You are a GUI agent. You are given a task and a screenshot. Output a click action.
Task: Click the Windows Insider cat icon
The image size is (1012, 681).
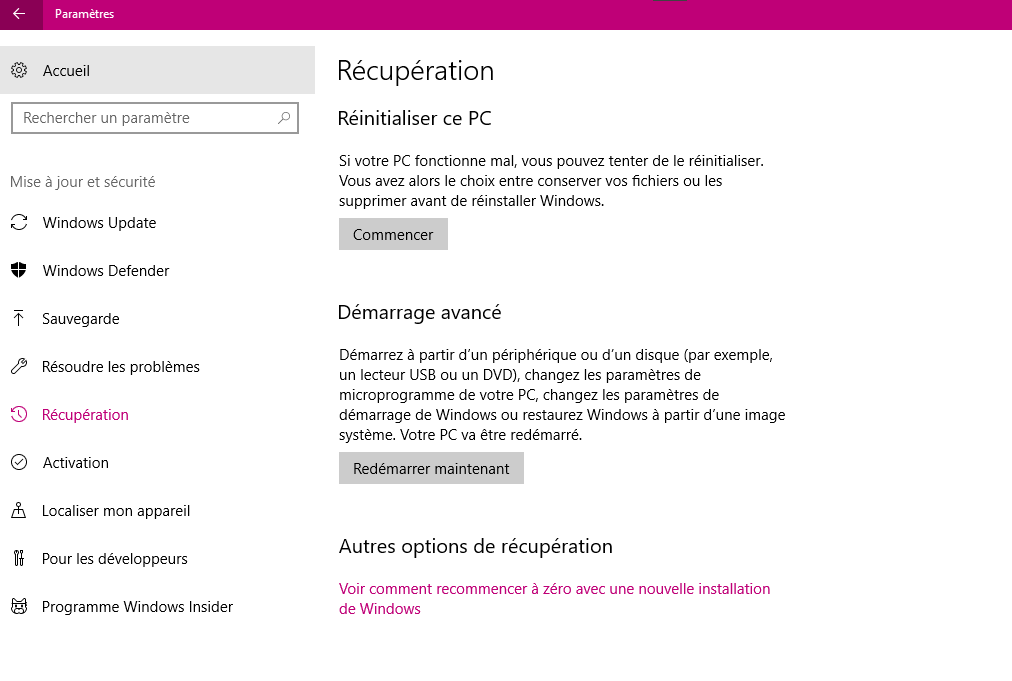[19, 606]
